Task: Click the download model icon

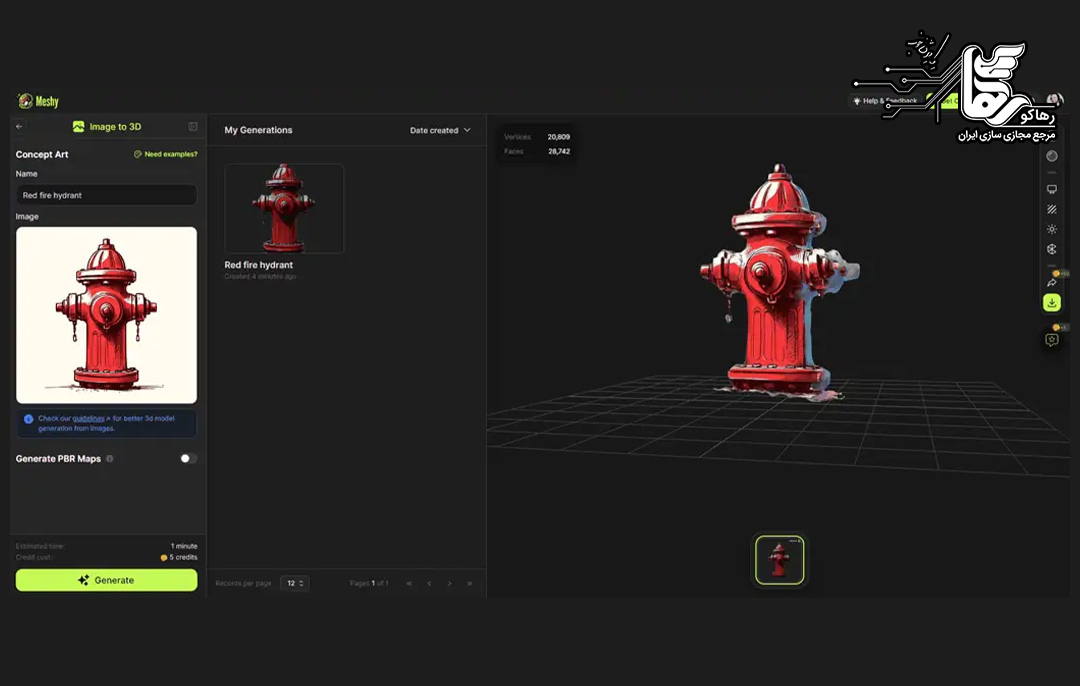Action: pyautogui.click(x=1051, y=302)
